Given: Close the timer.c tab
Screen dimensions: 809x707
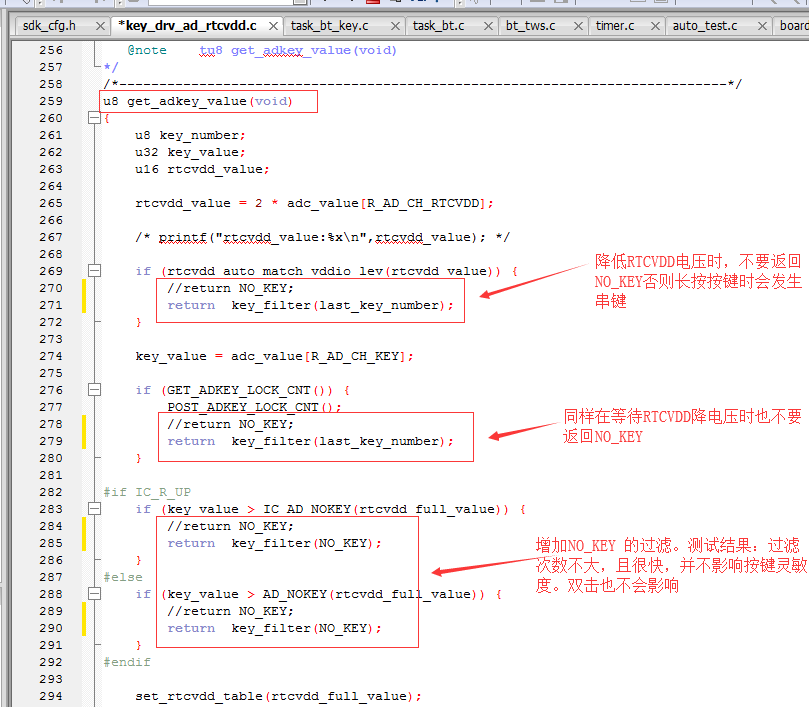Looking at the screenshot, I should pyautogui.click(x=655, y=26).
